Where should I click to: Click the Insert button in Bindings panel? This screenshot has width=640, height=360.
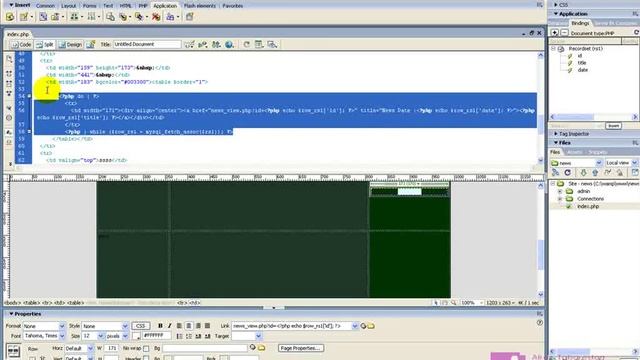point(613,126)
